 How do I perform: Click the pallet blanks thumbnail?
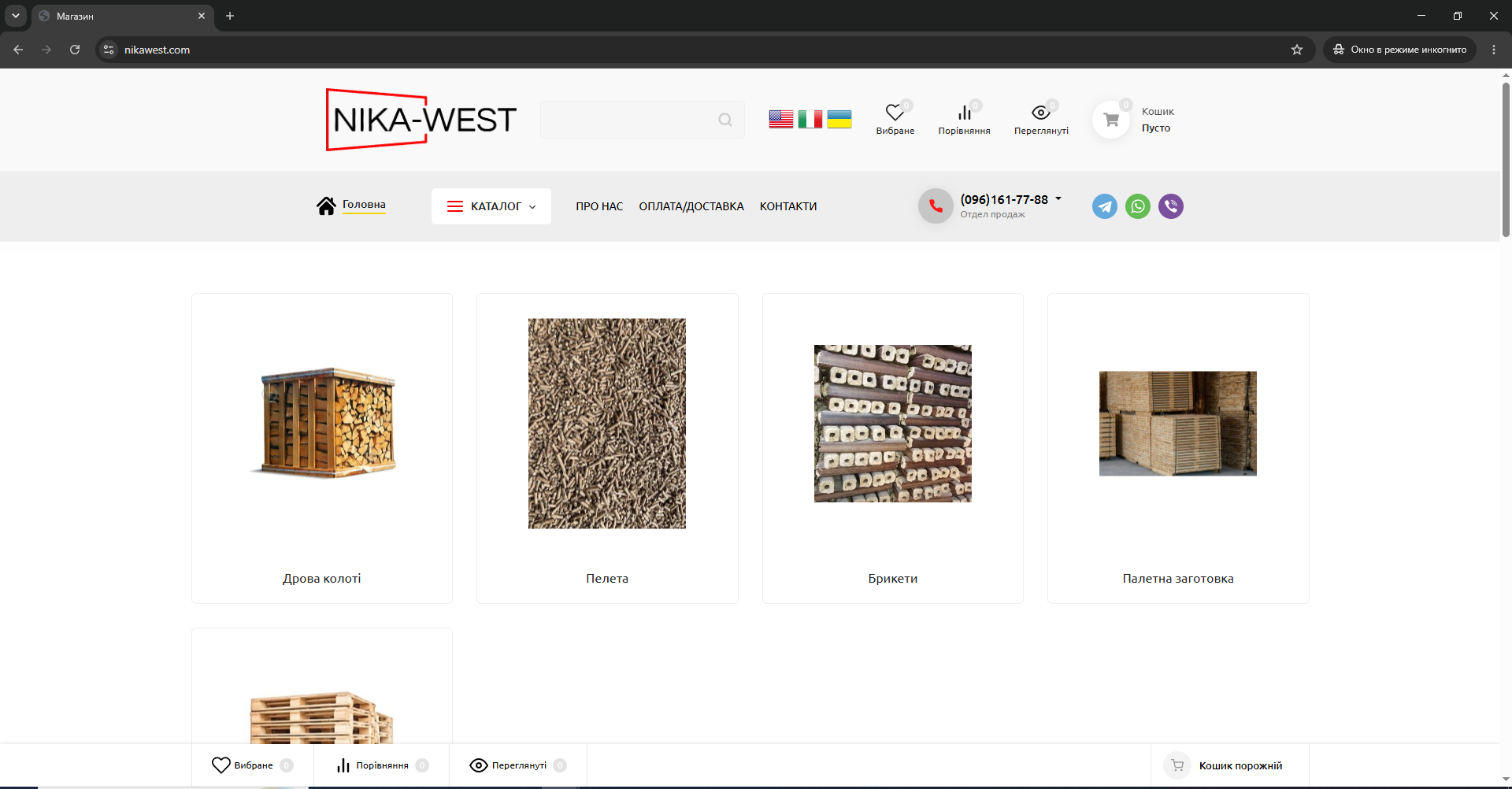click(x=1178, y=424)
